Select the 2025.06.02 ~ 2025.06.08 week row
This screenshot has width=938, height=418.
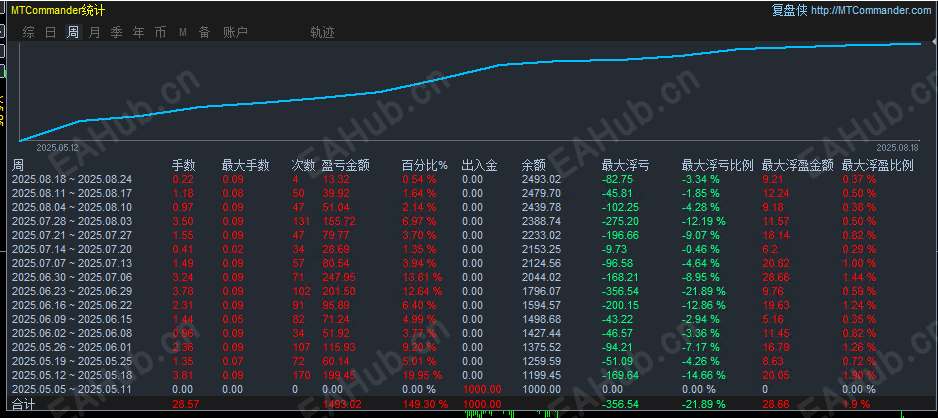click(x=473, y=333)
